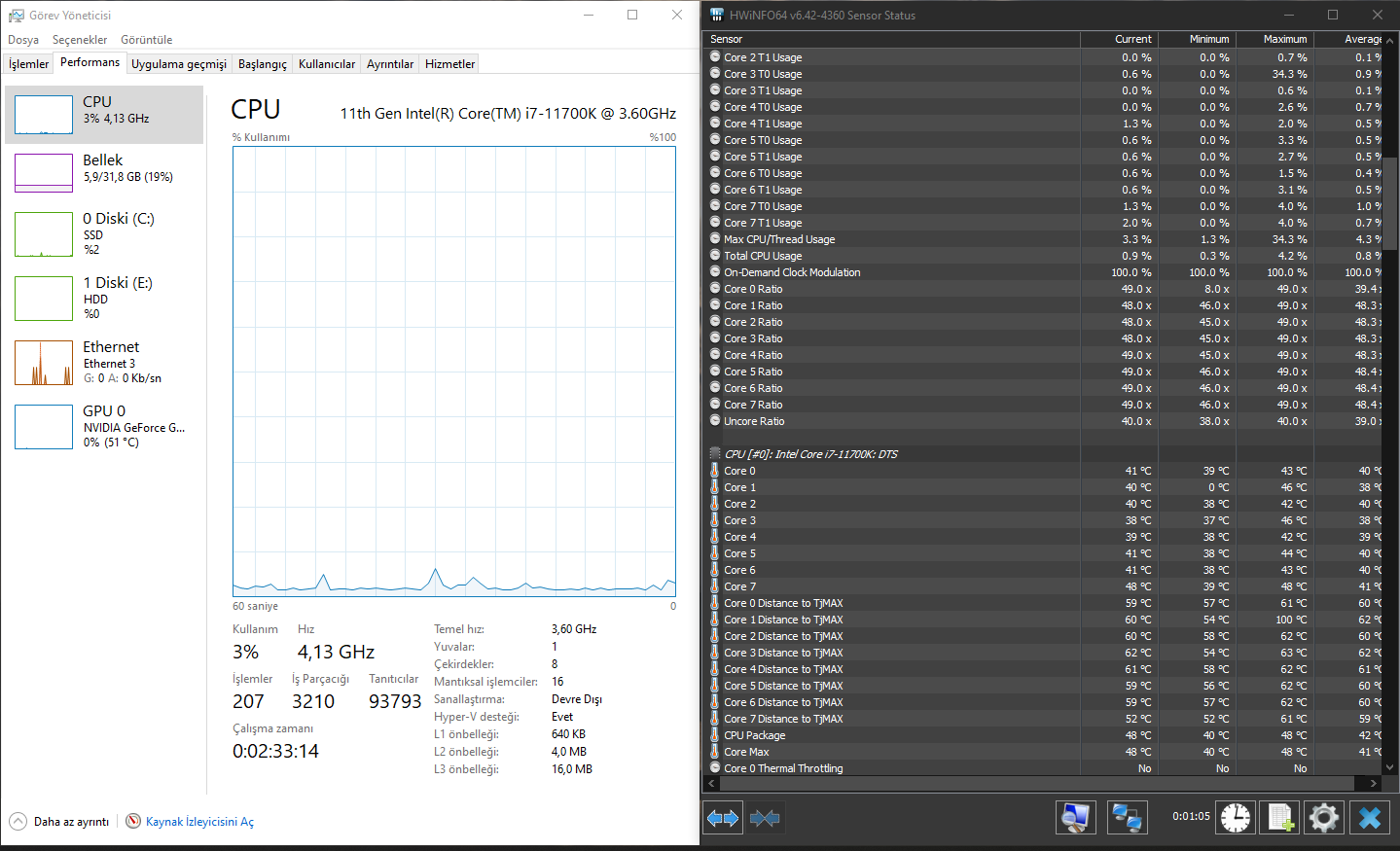Screen dimensions: 1400x851
Task: Select 0 Diski (C:) in the sidebar
Action: click(x=104, y=234)
